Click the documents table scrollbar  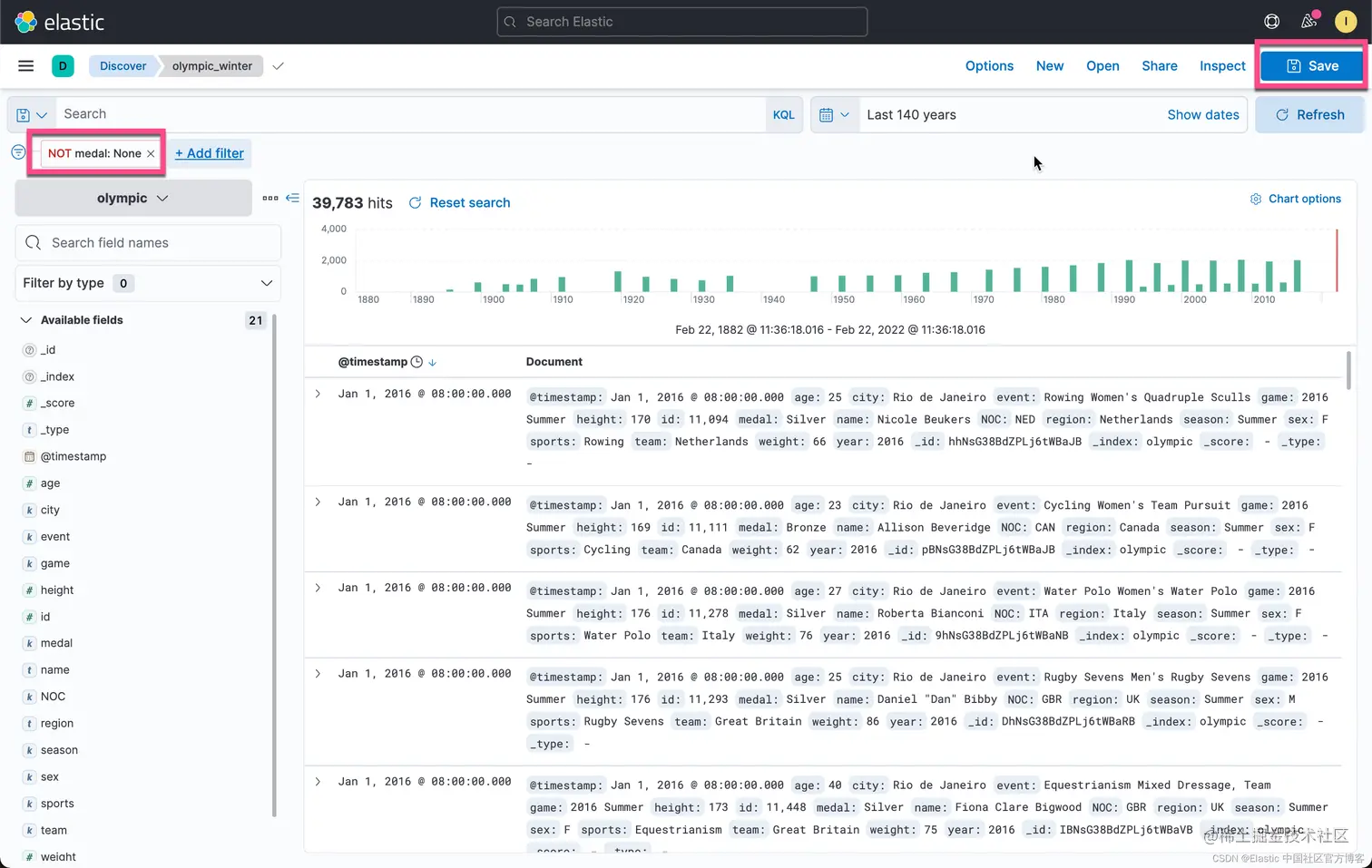(x=1348, y=370)
